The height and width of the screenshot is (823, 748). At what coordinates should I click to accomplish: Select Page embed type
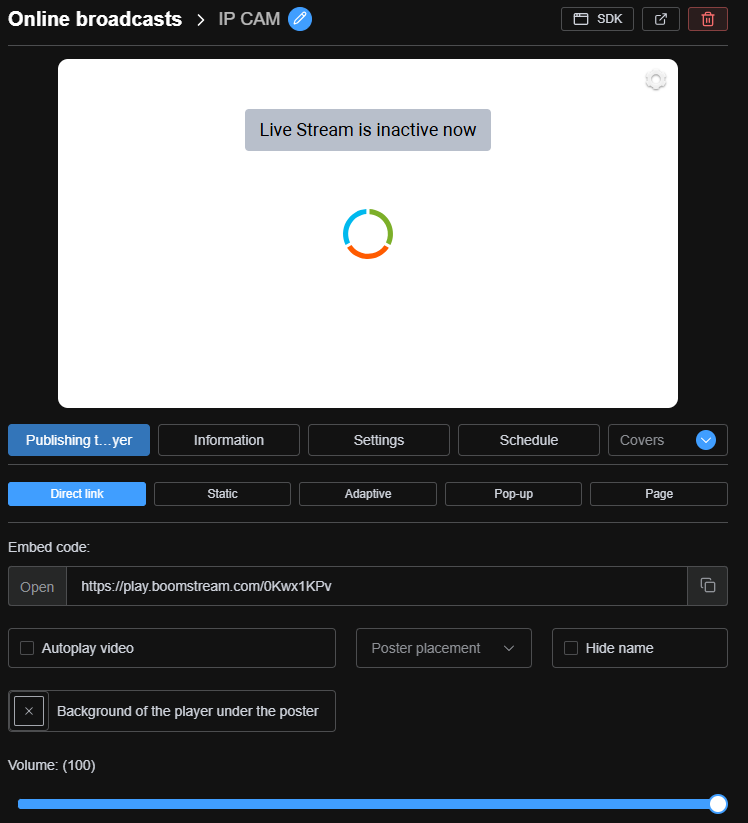(659, 494)
